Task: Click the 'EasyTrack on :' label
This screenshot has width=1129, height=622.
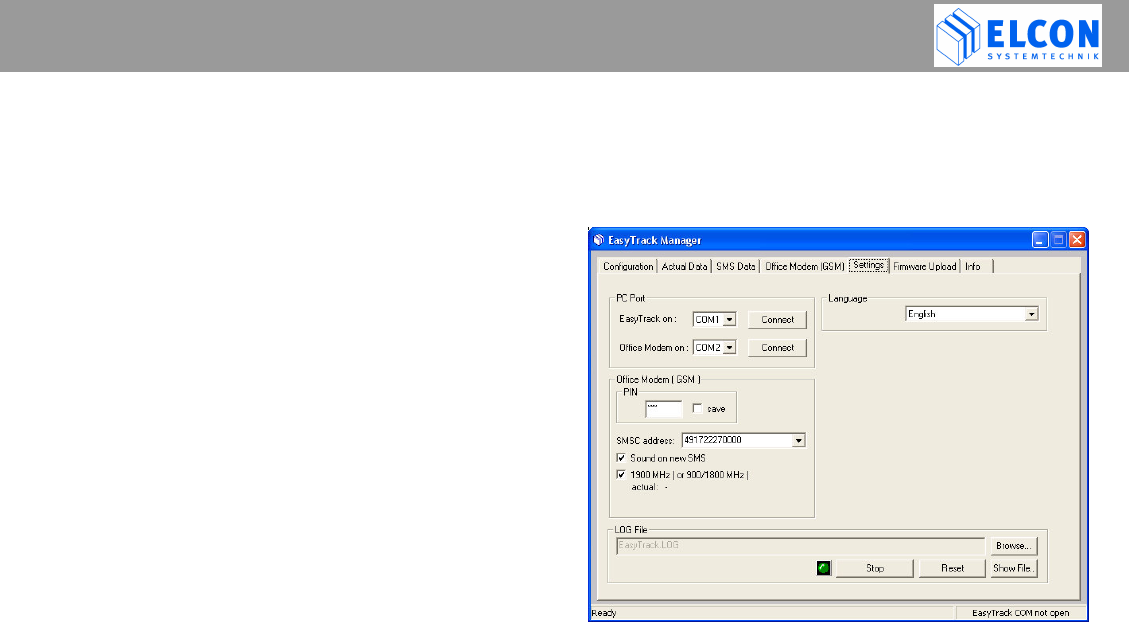Action: click(648, 319)
